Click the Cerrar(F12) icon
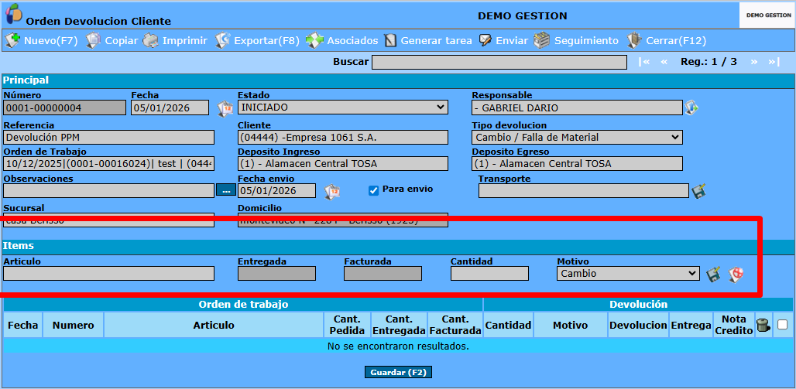The width and height of the screenshot is (796, 389). point(634,40)
